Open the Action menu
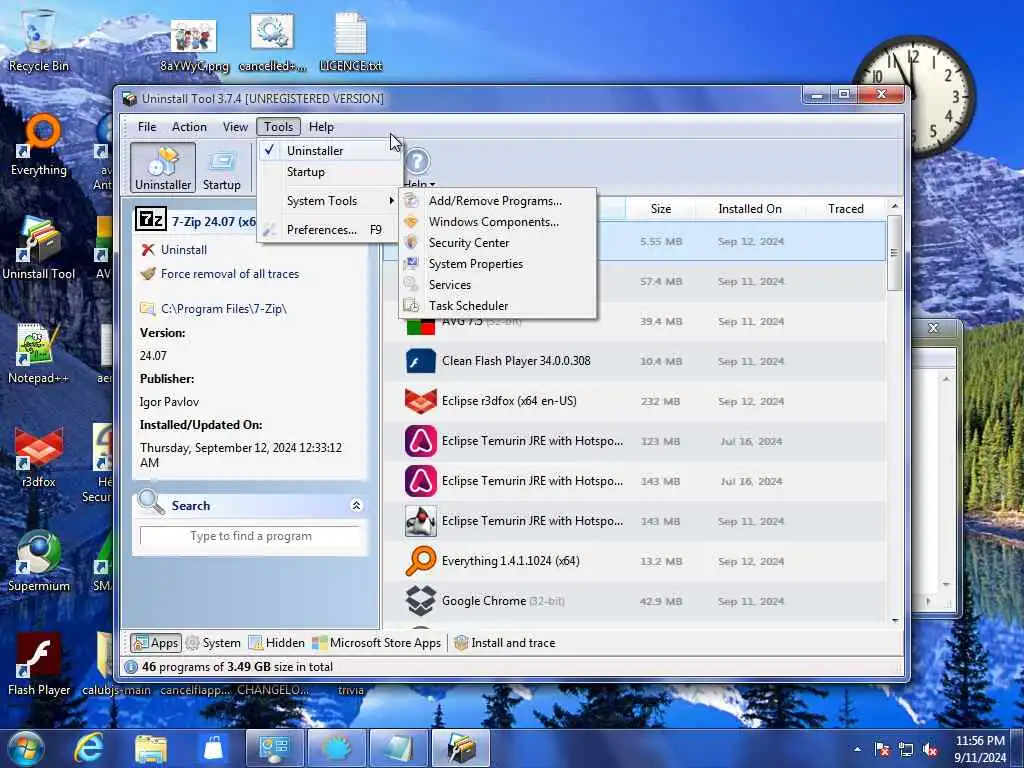1024x768 pixels. [189, 127]
